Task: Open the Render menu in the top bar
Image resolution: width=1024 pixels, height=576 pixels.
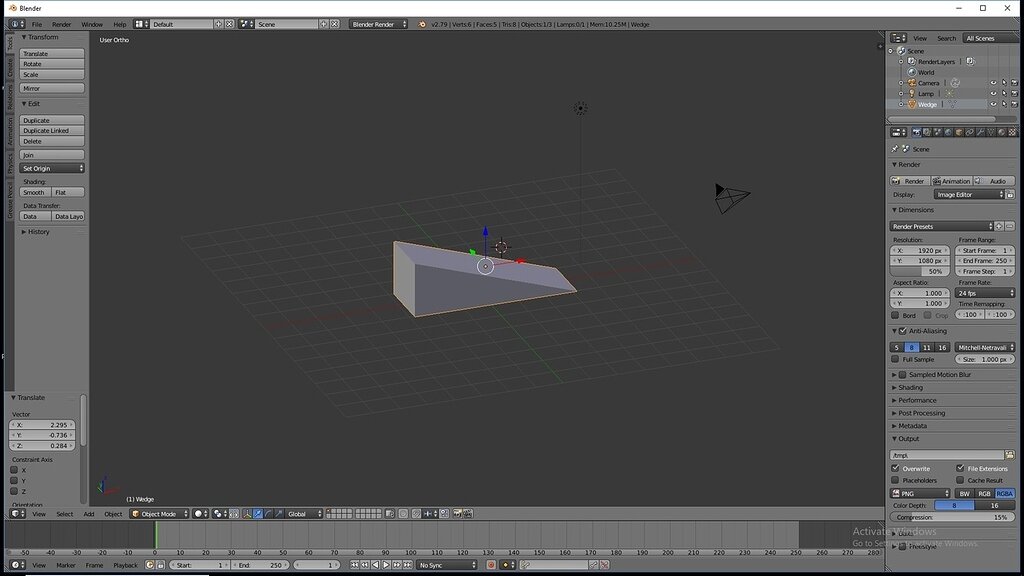Action: [60, 23]
